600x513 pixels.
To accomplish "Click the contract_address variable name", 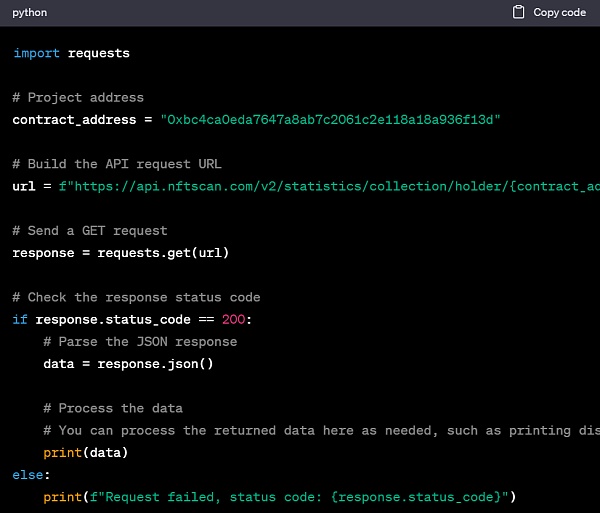I will click(x=74, y=120).
